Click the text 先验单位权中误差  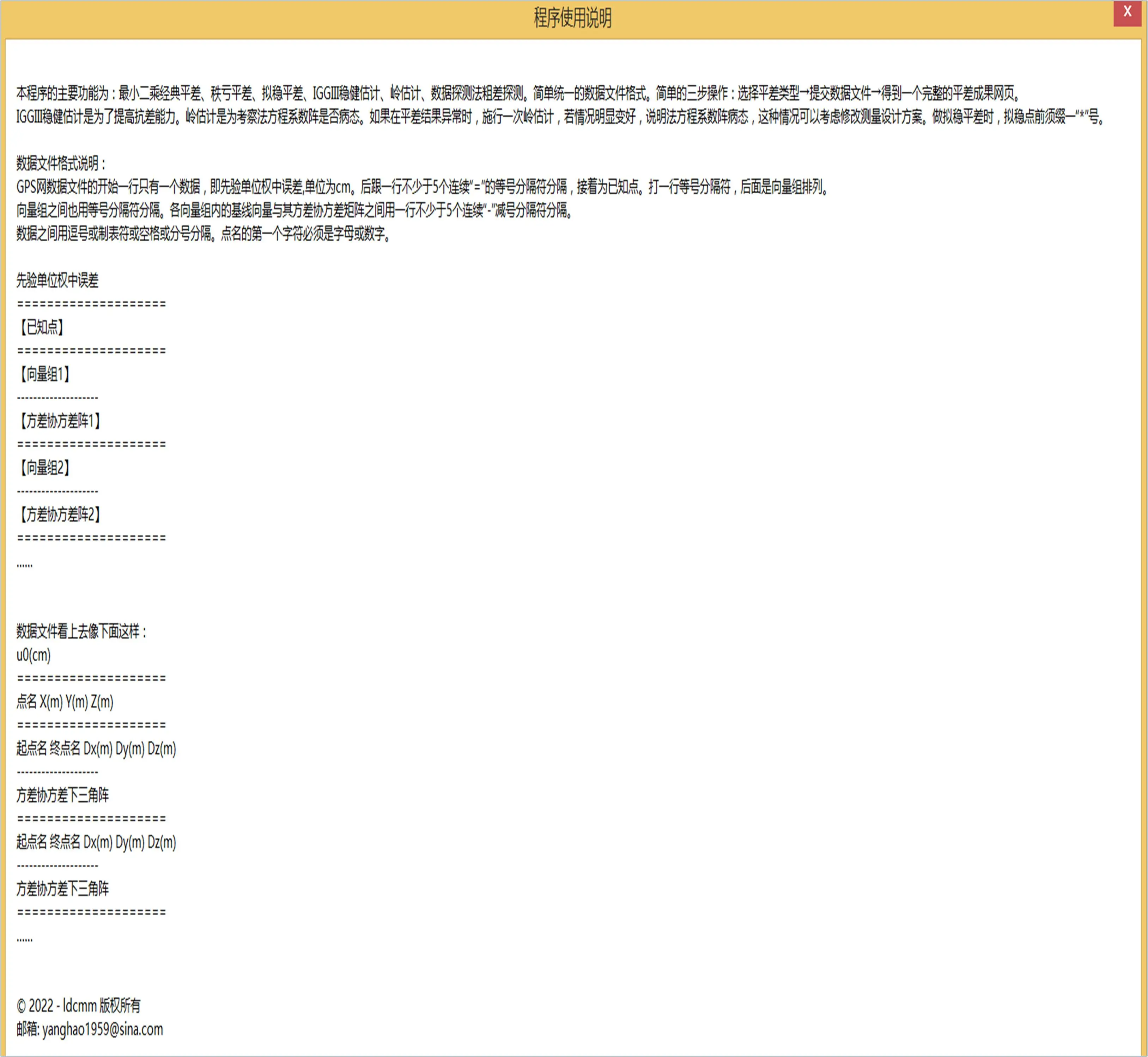coord(57,280)
